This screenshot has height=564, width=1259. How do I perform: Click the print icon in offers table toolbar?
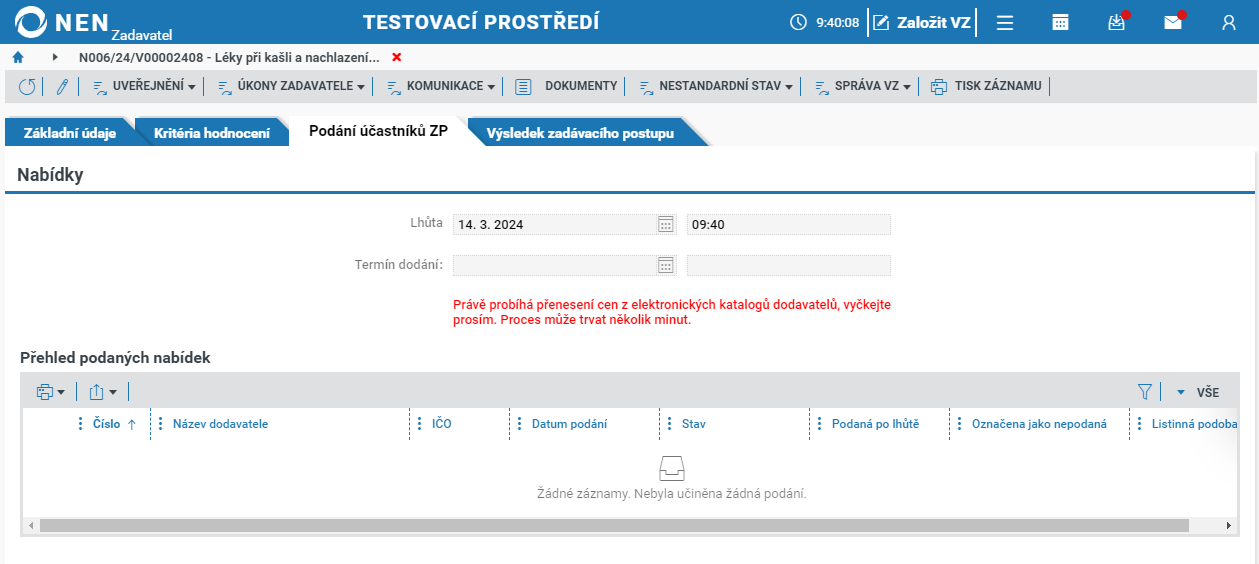click(45, 392)
